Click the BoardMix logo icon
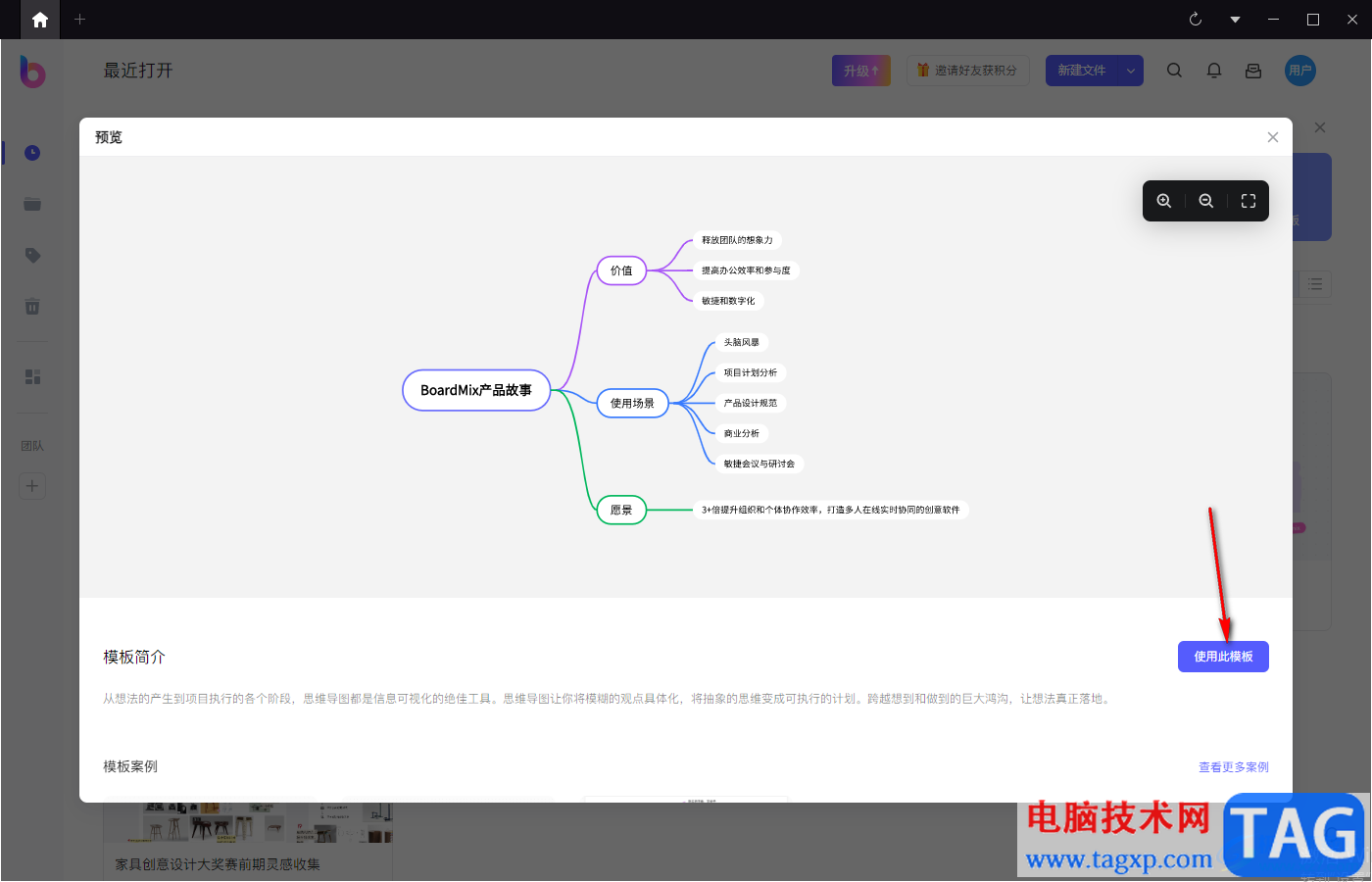The width and height of the screenshot is (1372, 882). (x=32, y=71)
